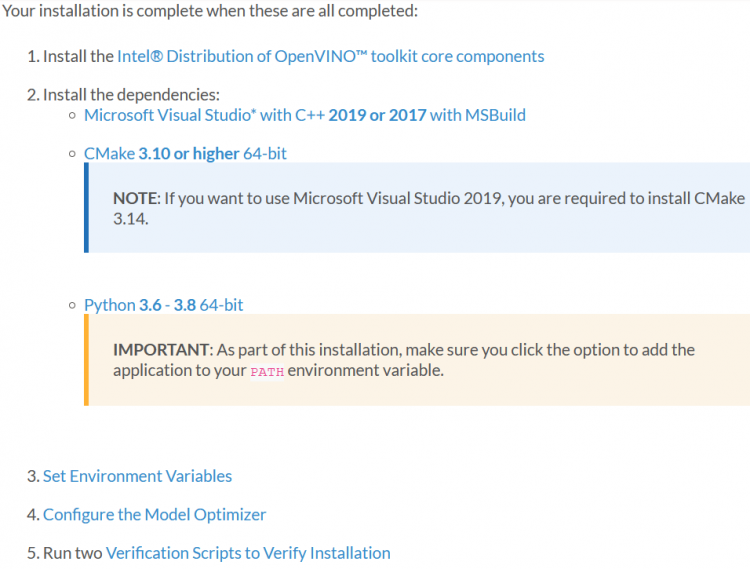Click the orange IMPORTANT notice box
Image resolution: width=750 pixels, height=569 pixels.
click(417, 360)
